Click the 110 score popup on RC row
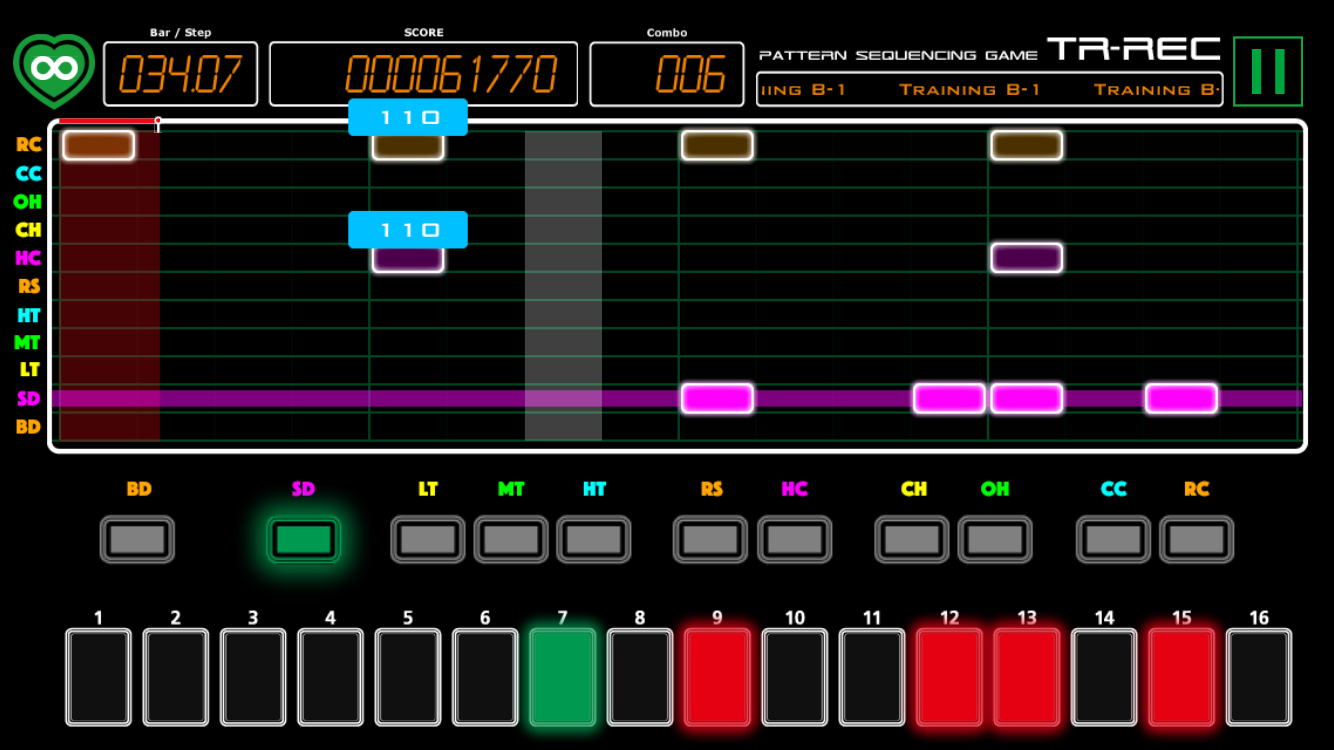 pyautogui.click(x=408, y=117)
